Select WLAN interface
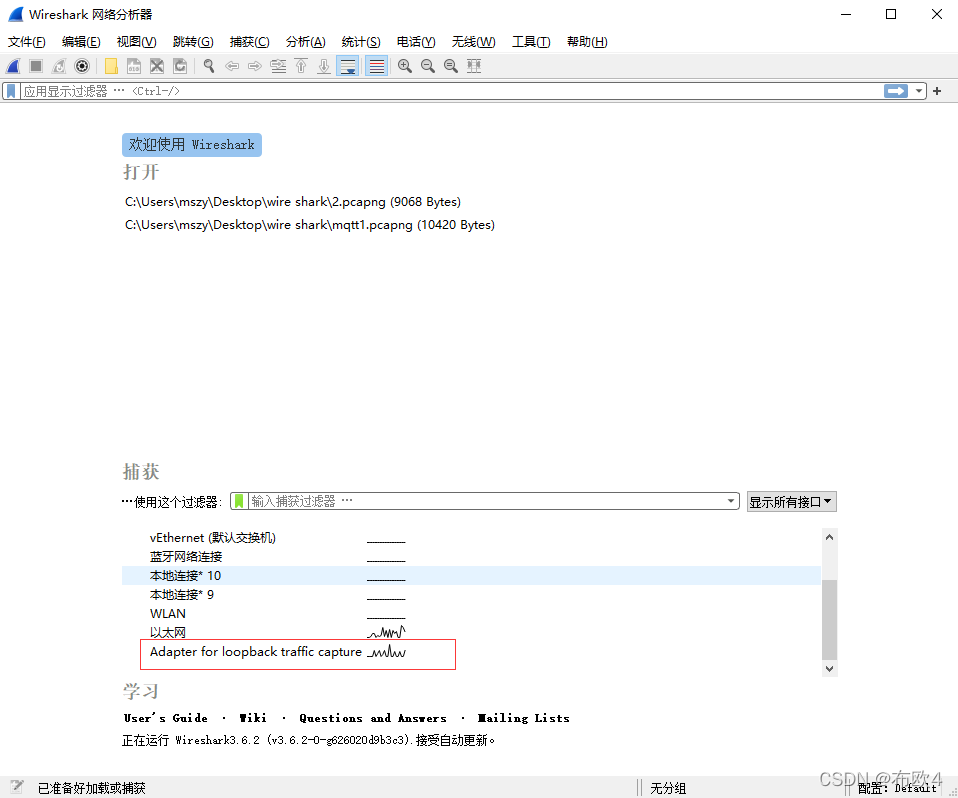Image resolution: width=958 pixels, height=798 pixels. point(471,613)
